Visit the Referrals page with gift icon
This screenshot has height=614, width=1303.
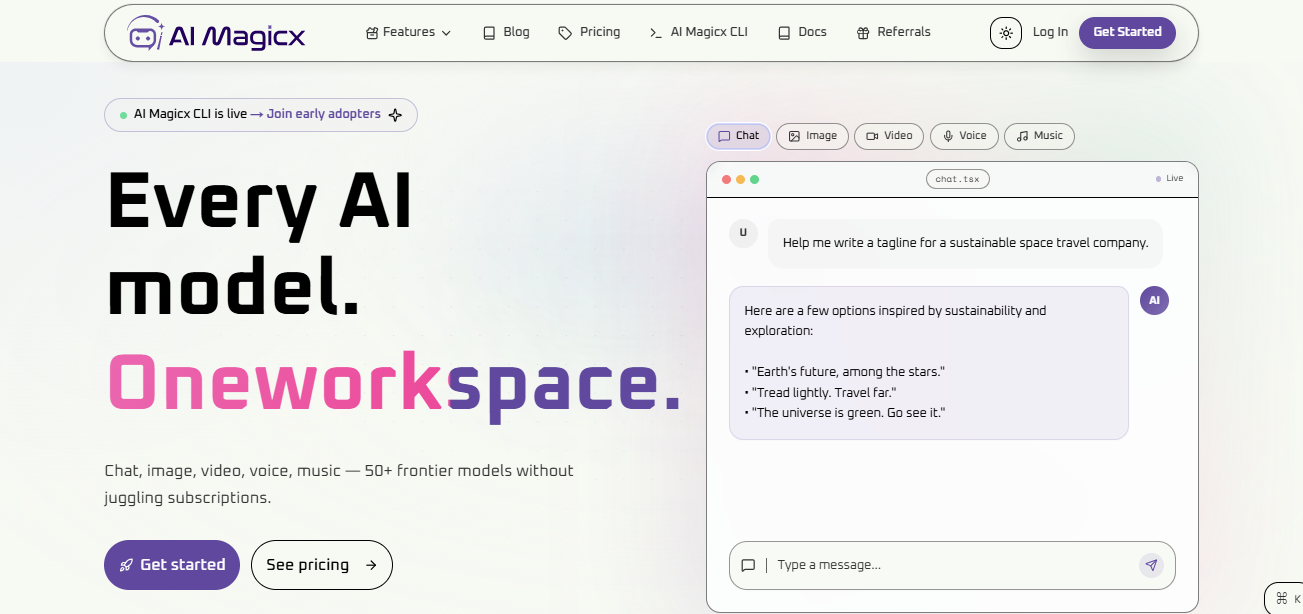[893, 32]
